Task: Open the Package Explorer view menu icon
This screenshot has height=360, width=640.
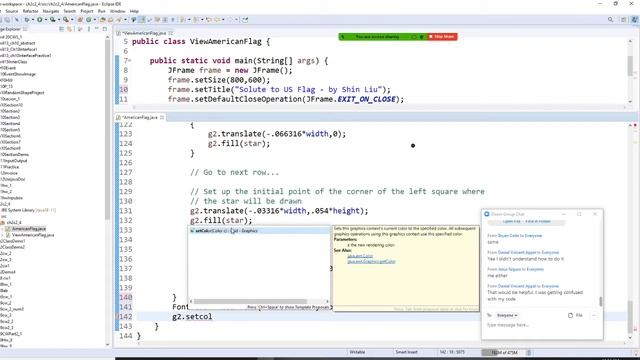Action: [89, 29]
